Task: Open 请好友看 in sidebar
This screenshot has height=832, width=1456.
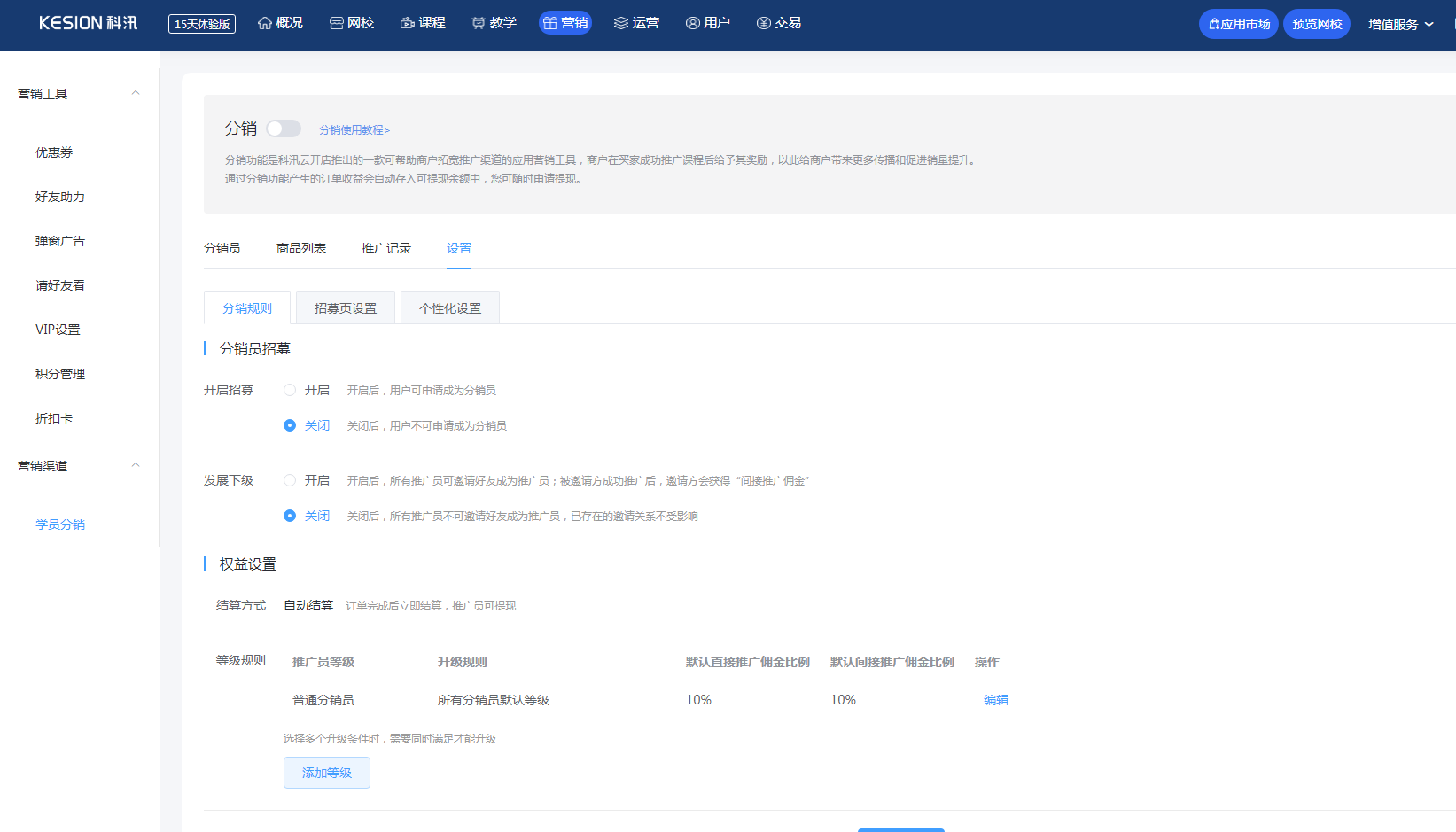Action: click(60, 285)
